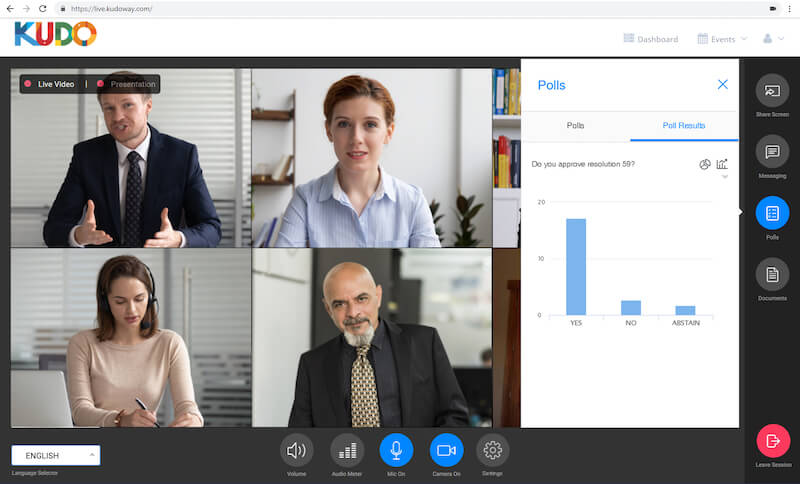Click the Leave Session button
Screen dimensions: 800x484
click(x=773, y=441)
